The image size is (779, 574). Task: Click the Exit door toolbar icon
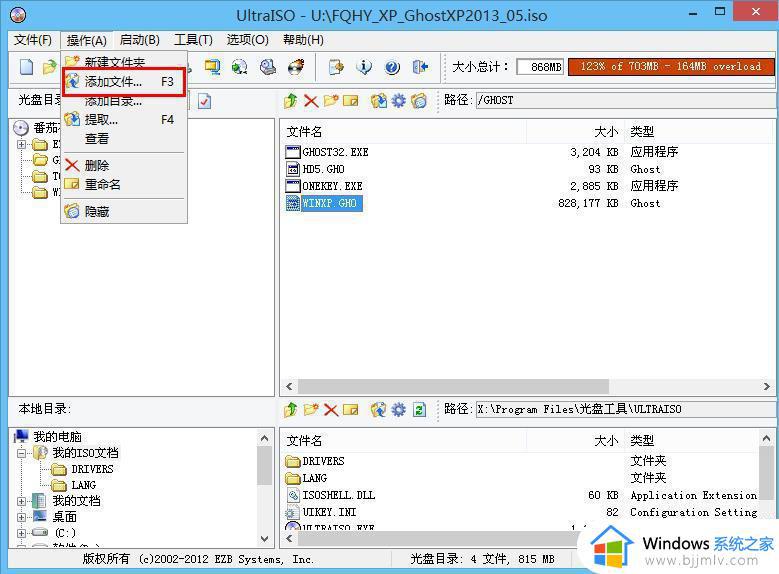click(420, 67)
